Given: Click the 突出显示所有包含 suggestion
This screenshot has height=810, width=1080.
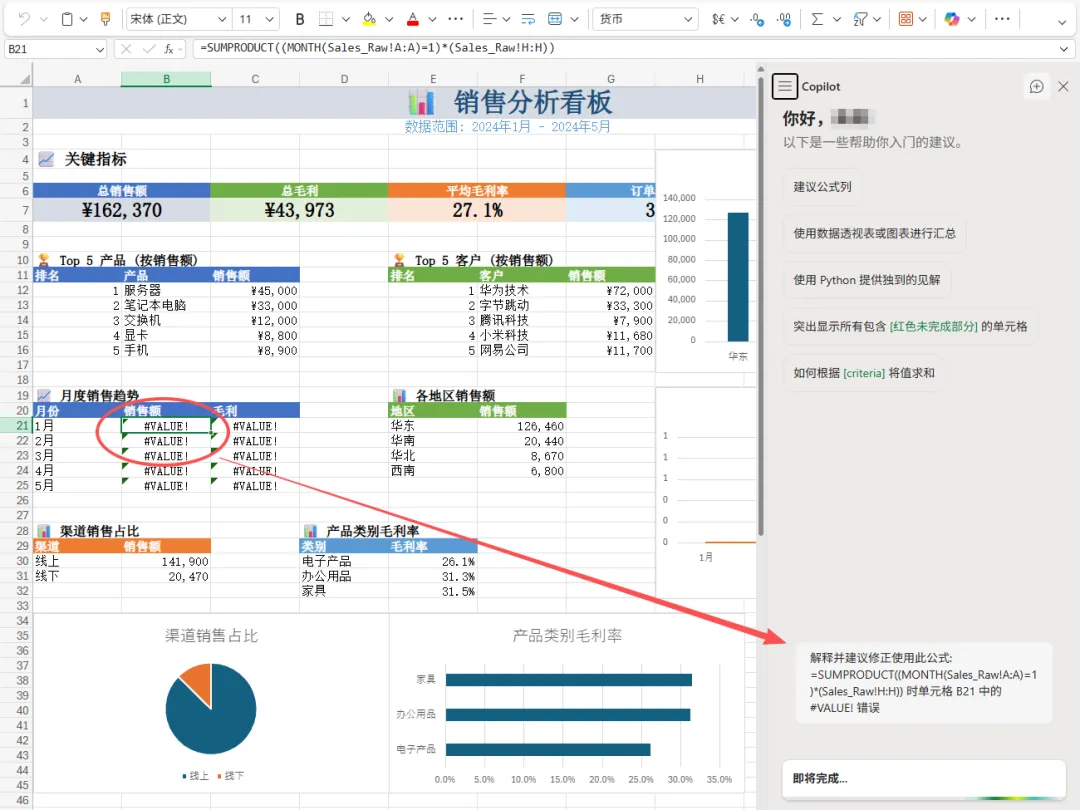Looking at the screenshot, I should [x=910, y=326].
